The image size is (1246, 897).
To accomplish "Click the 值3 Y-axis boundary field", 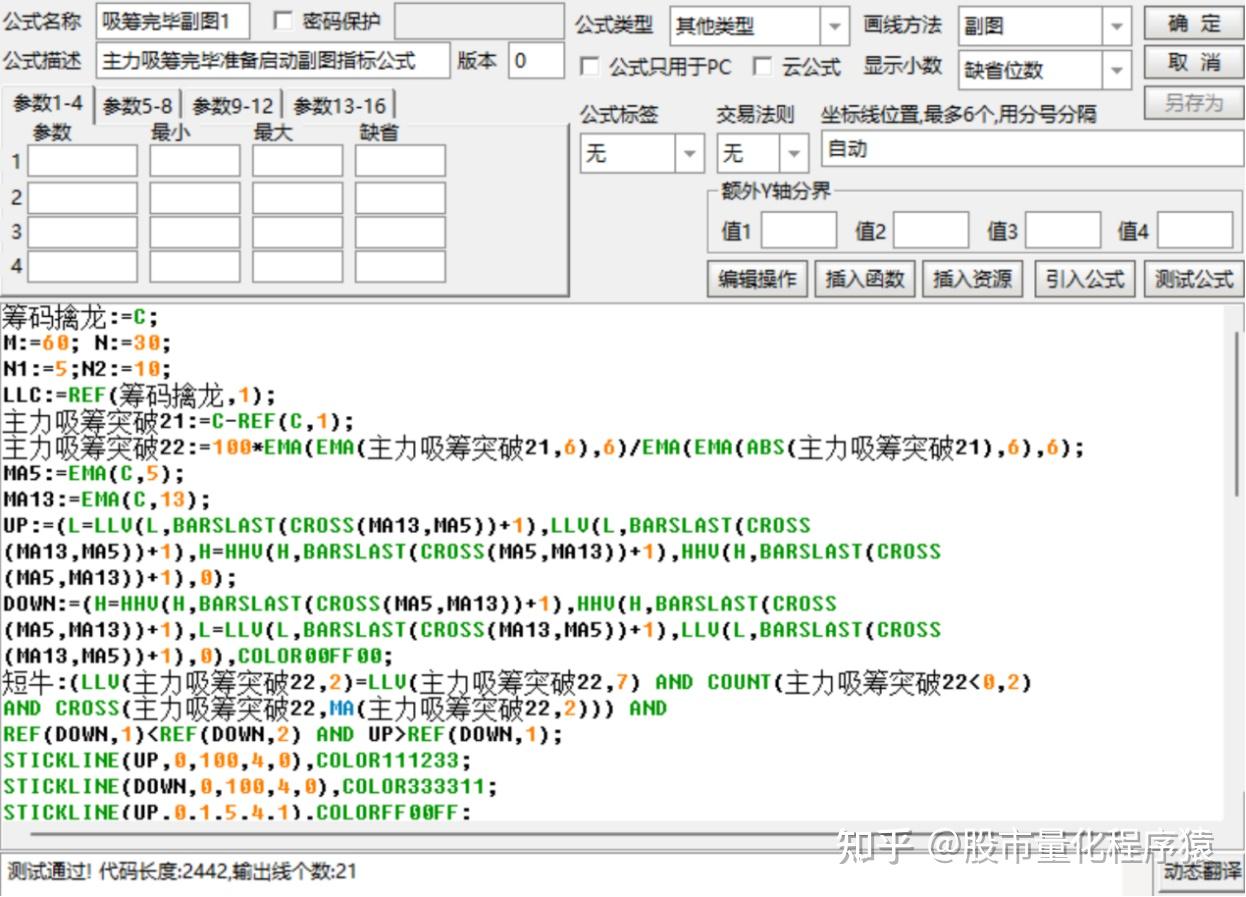I will pos(1063,230).
